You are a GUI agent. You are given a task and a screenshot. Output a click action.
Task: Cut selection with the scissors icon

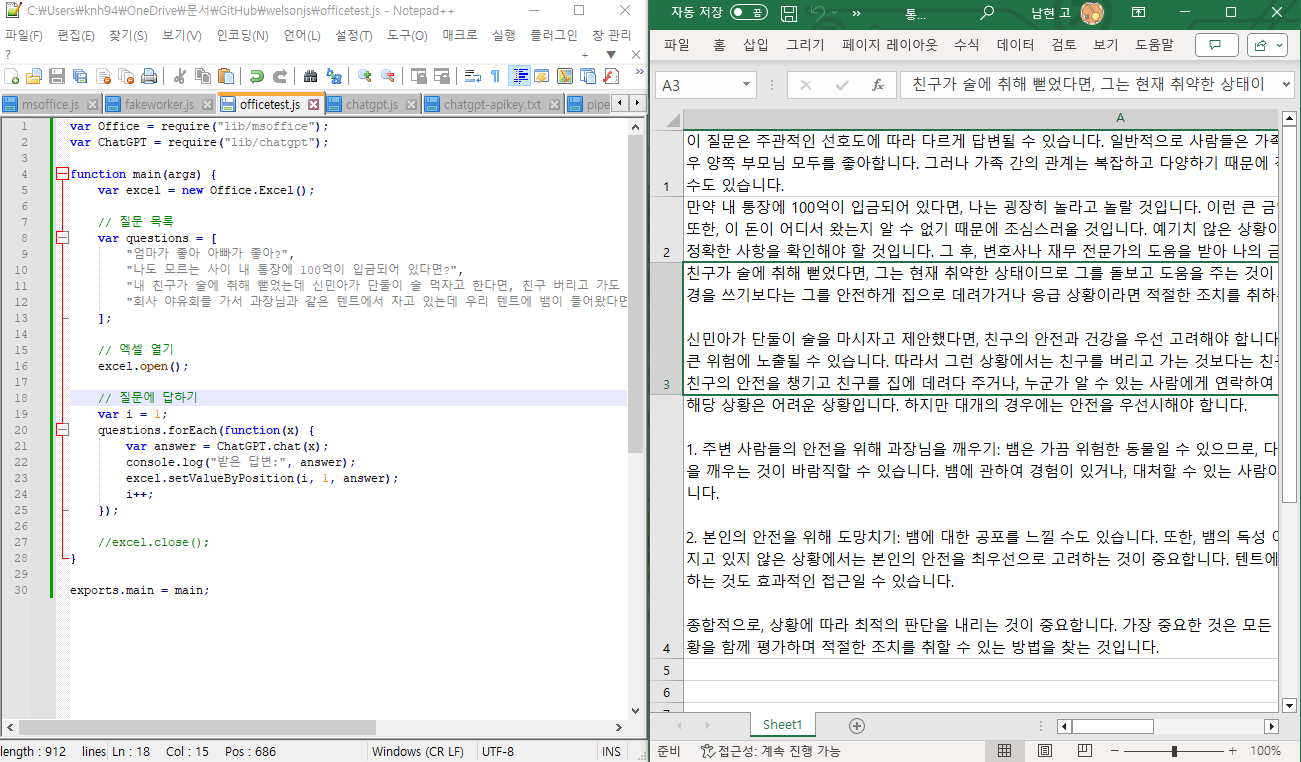click(179, 76)
